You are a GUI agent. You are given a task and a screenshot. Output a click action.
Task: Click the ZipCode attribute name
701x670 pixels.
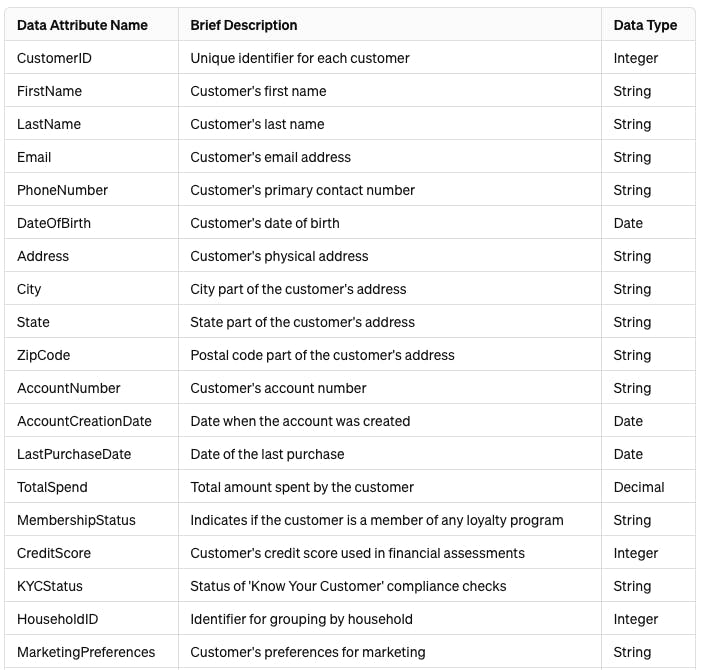point(43,355)
